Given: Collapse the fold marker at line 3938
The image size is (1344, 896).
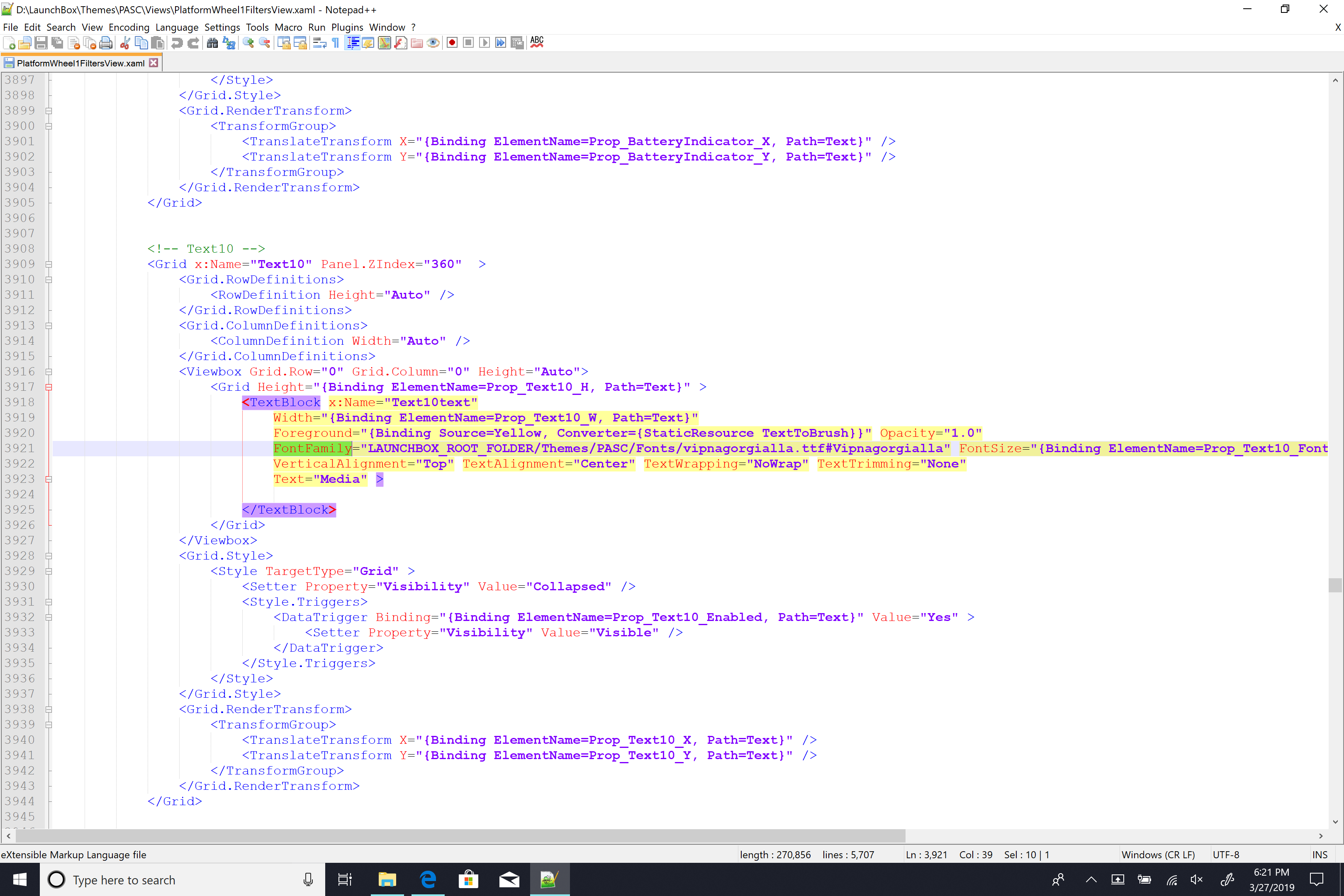Looking at the screenshot, I should coord(49,710).
